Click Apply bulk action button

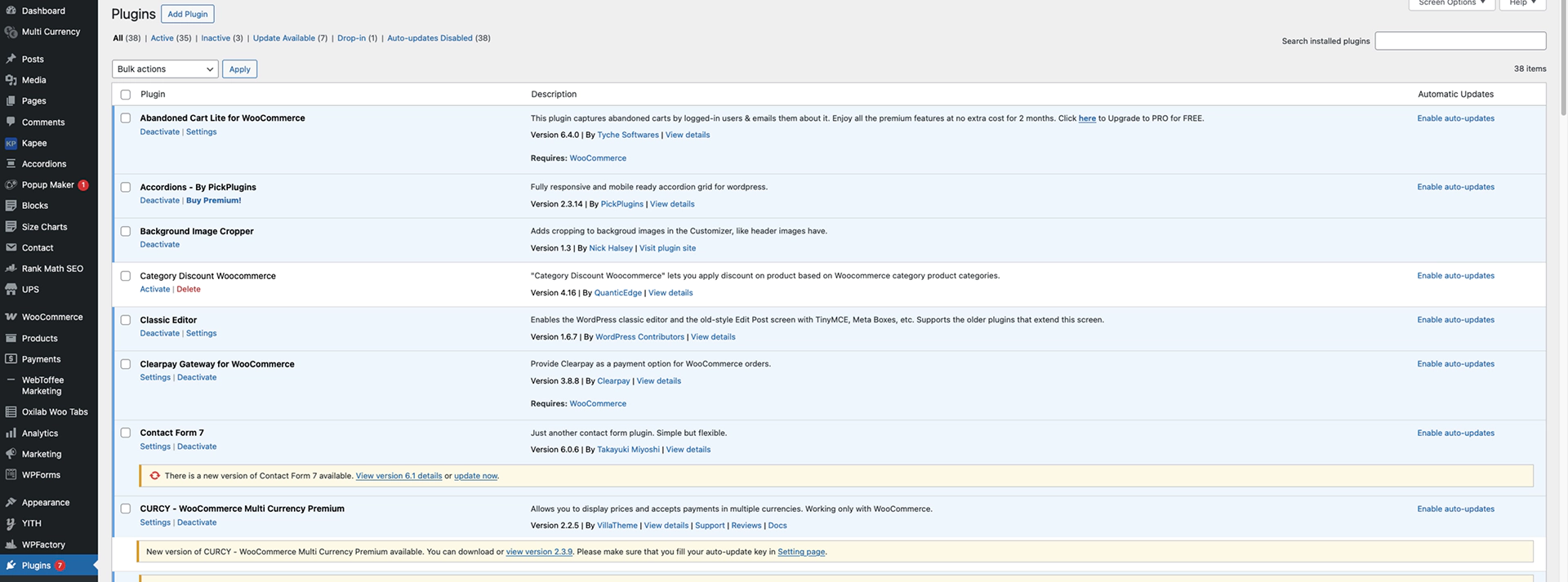[x=240, y=69]
